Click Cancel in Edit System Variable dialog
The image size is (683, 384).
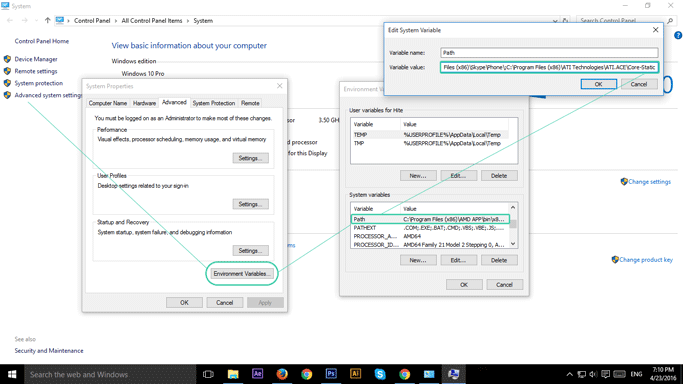pyautogui.click(x=639, y=84)
